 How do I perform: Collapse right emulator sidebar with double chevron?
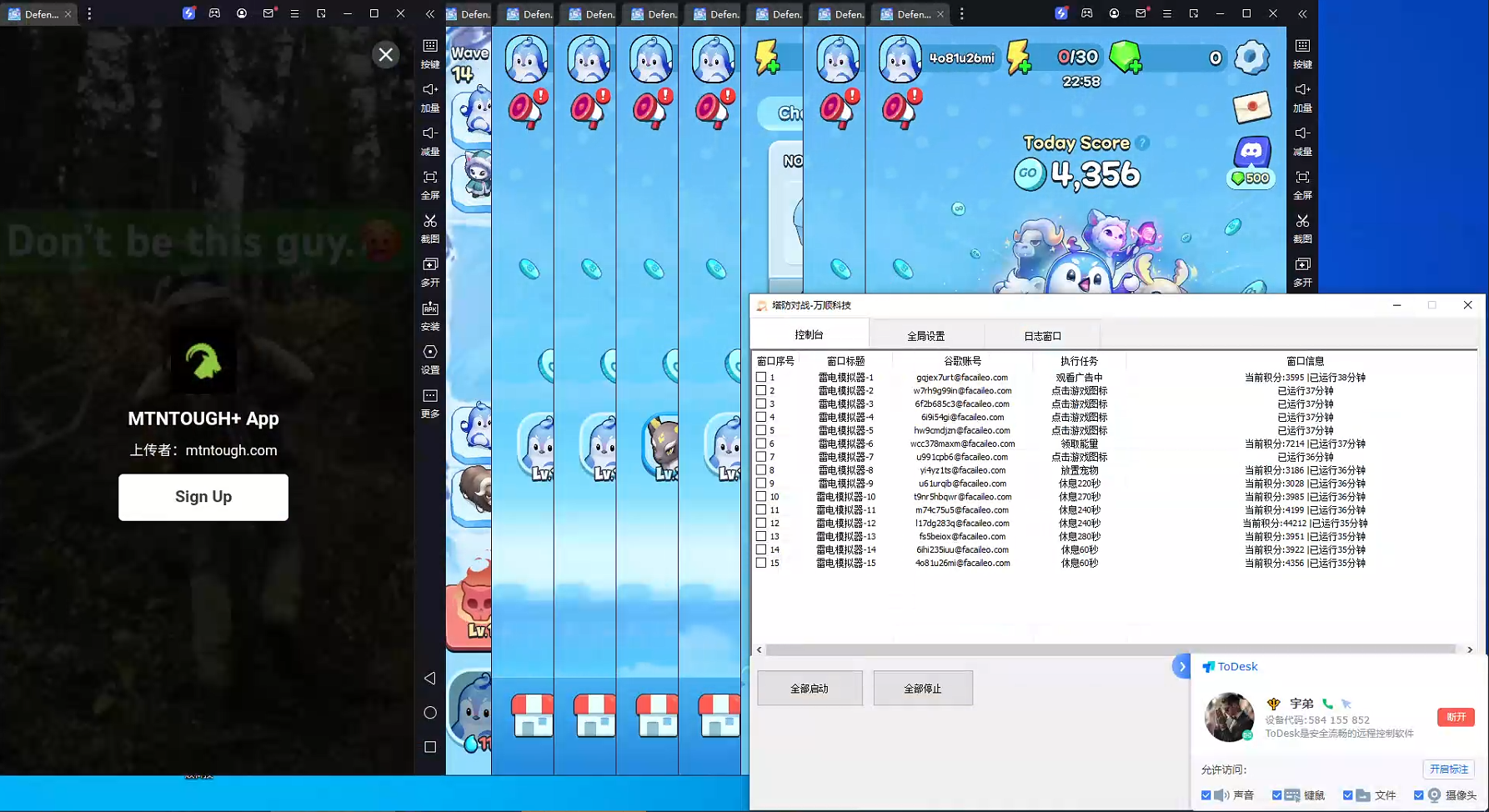(x=1302, y=14)
